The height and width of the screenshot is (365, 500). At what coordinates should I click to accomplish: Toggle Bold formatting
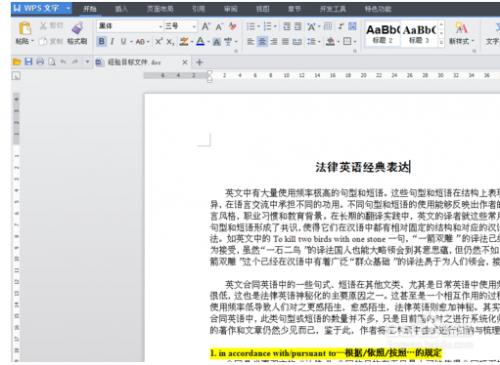101,41
